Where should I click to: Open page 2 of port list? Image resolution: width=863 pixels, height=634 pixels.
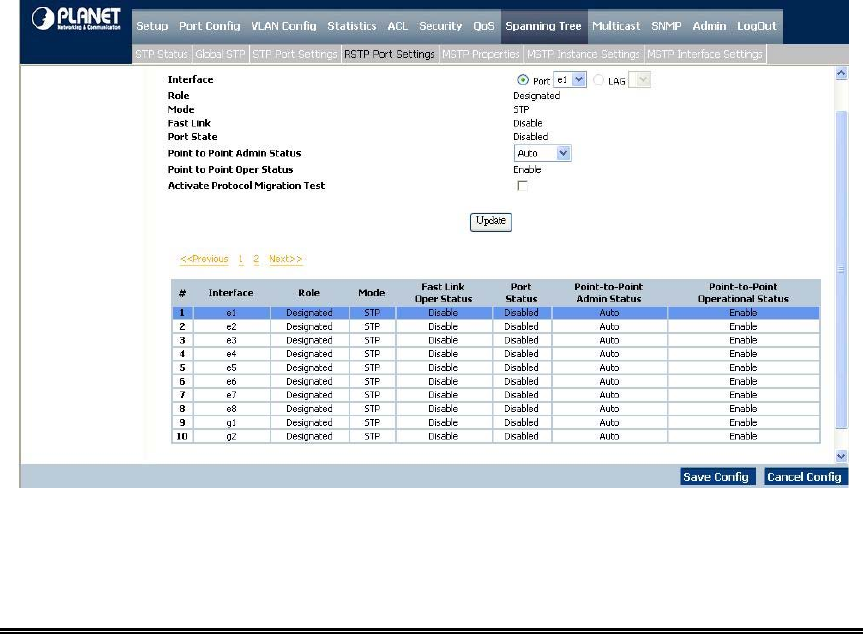[x=256, y=259]
